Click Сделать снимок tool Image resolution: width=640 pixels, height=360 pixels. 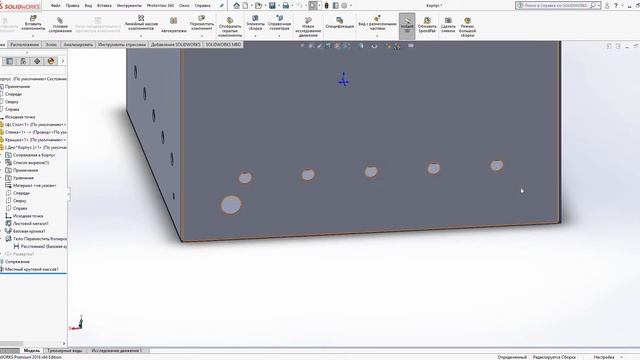pyautogui.click(x=448, y=25)
